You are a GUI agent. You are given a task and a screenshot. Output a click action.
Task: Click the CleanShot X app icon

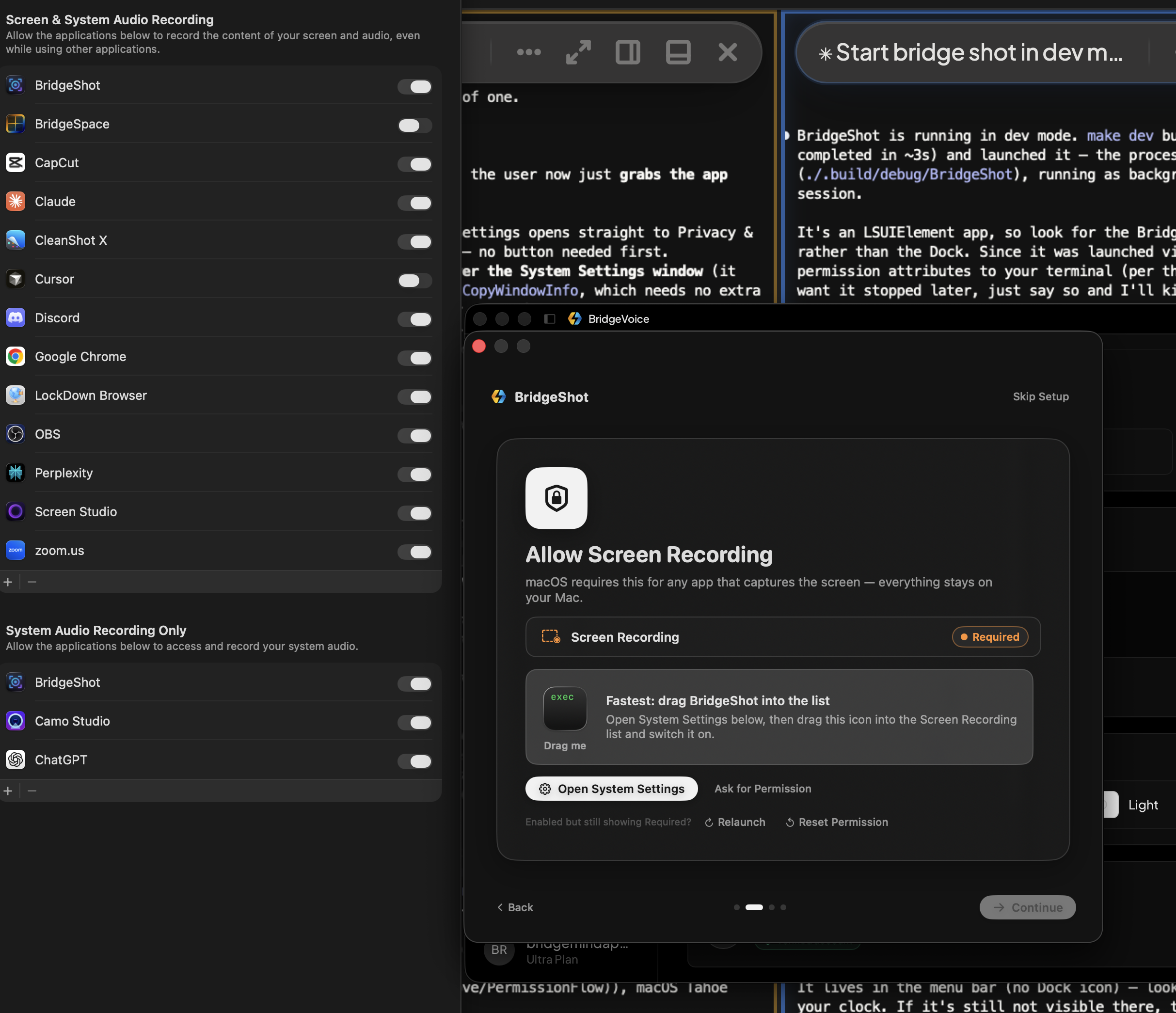click(16, 240)
